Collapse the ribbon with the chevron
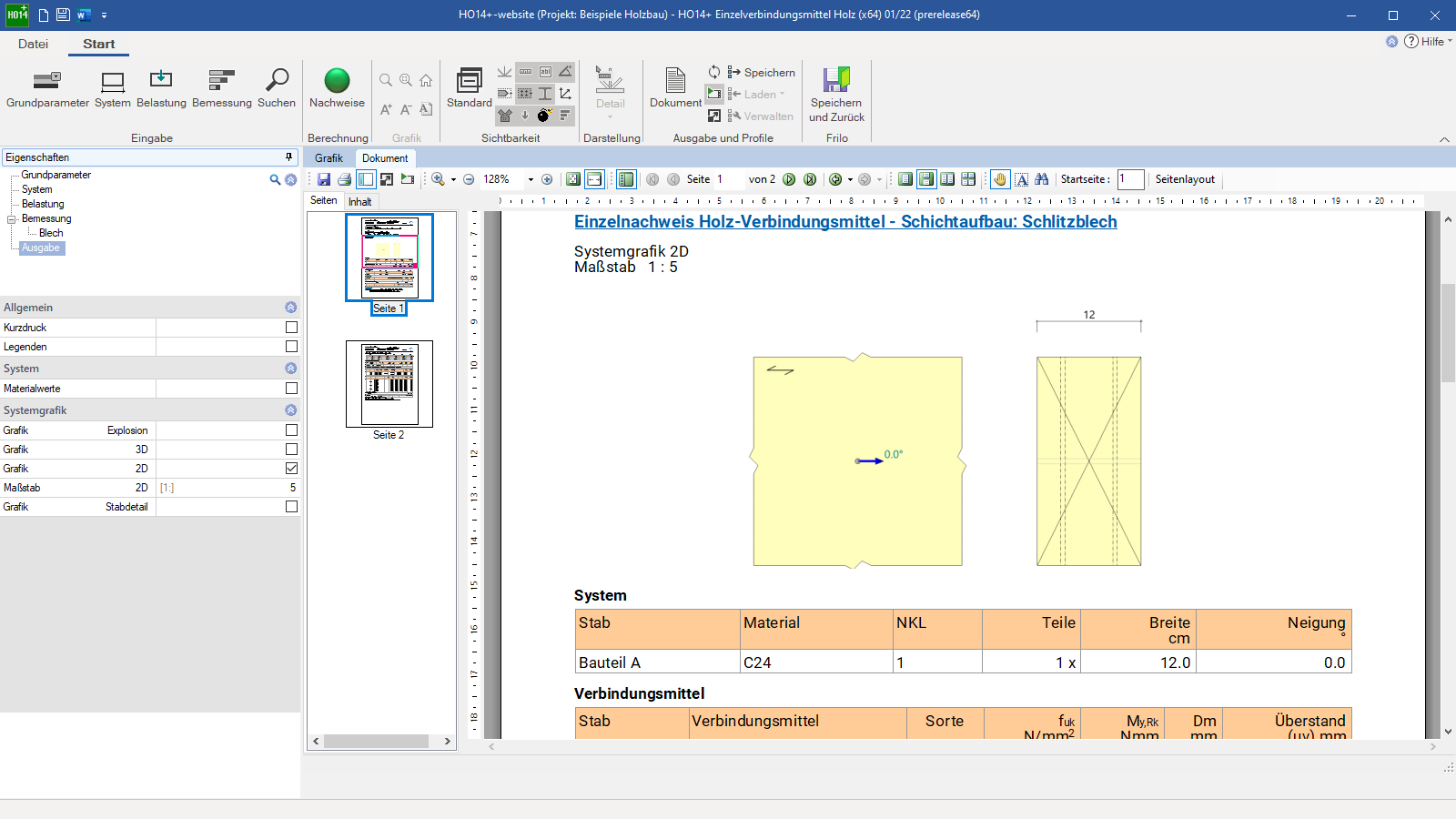Viewport: 1456px width, 819px height. (1444, 139)
